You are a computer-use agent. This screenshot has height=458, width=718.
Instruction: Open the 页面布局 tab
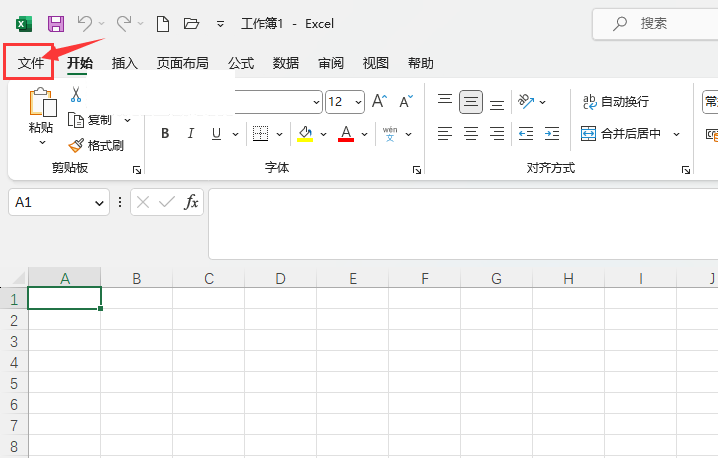[x=182, y=63]
